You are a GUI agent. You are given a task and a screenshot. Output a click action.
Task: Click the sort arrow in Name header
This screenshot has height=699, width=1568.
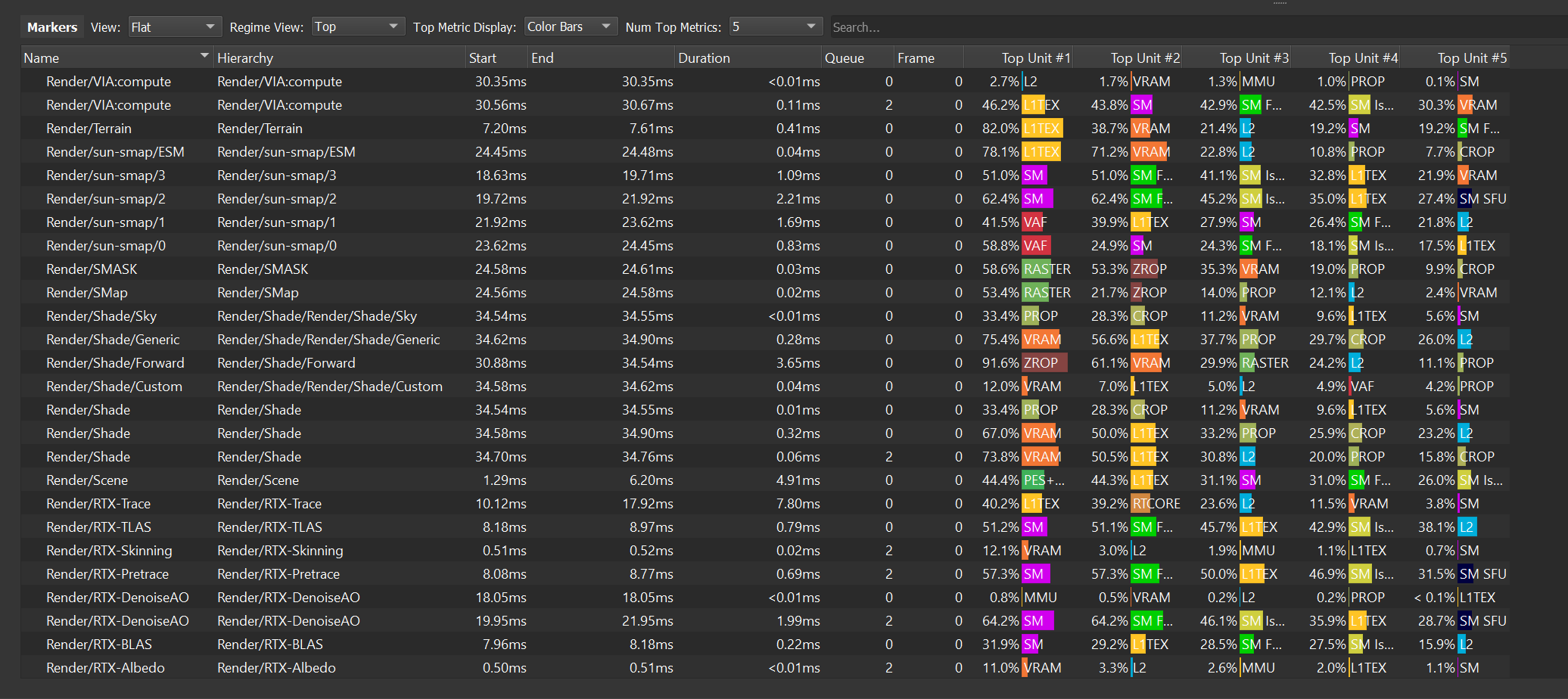204,57
